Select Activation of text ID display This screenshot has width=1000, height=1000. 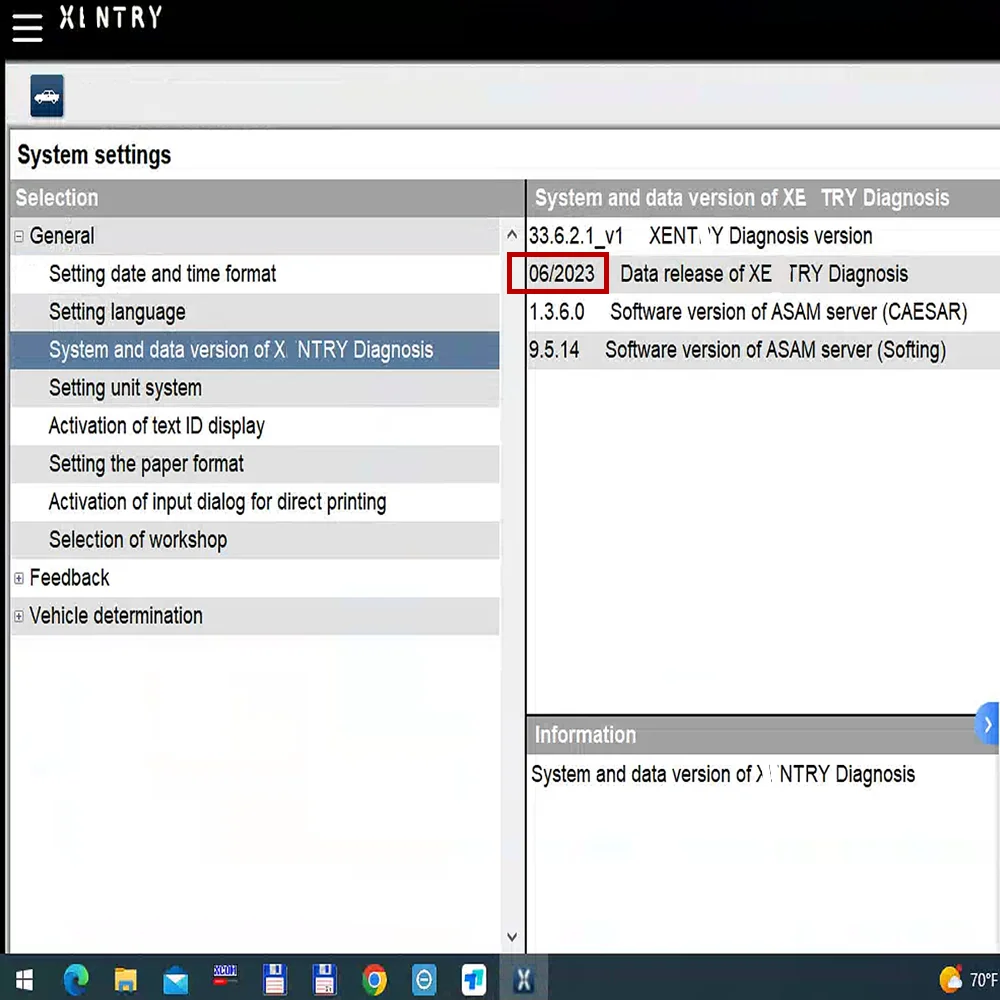pos(255,426)
